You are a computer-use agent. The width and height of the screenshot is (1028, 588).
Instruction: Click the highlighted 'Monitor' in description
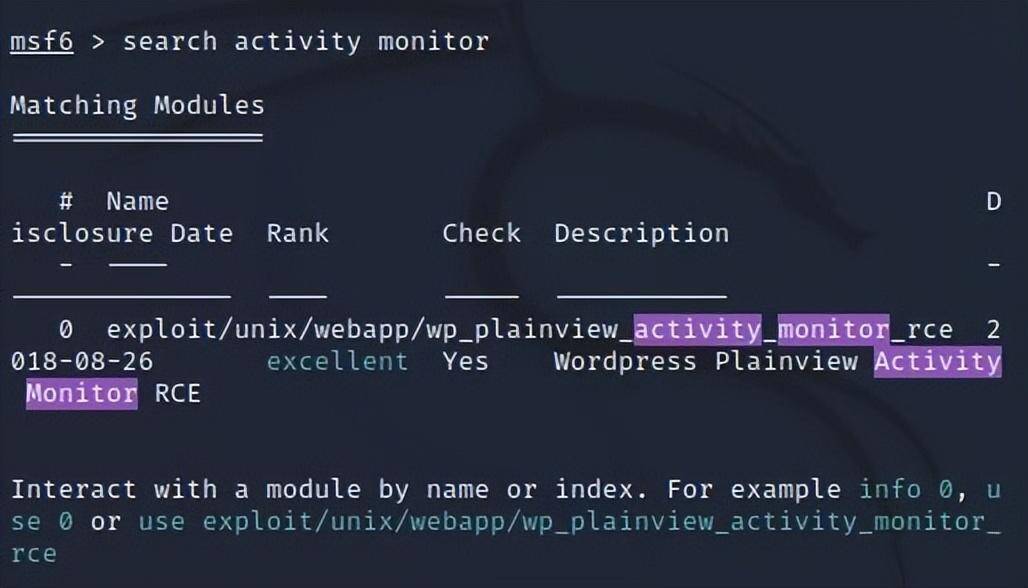click(x=82, y=393)
